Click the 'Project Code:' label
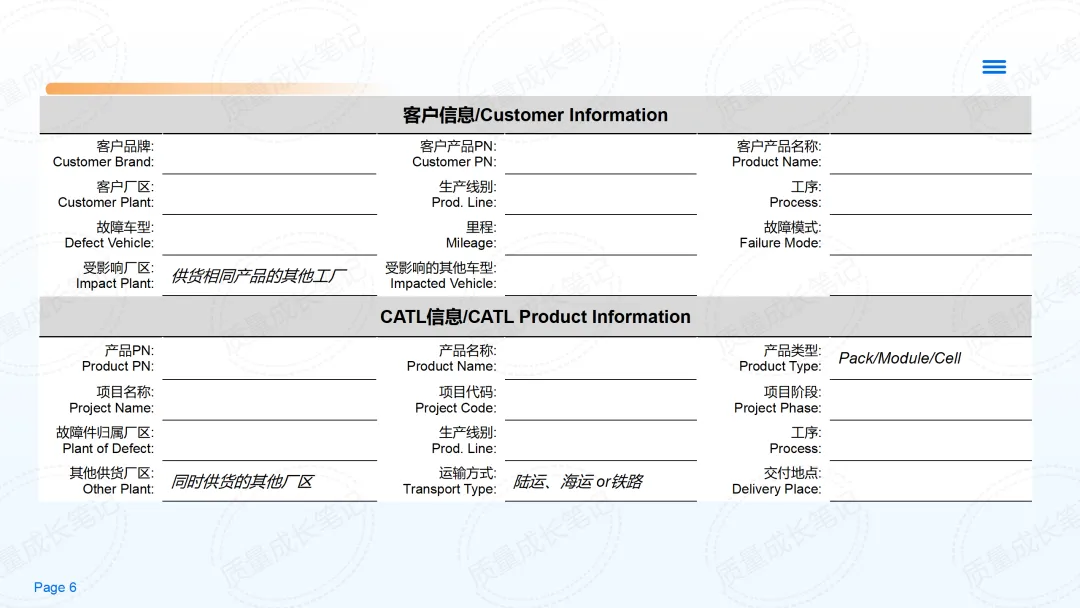 coord(455,408)
